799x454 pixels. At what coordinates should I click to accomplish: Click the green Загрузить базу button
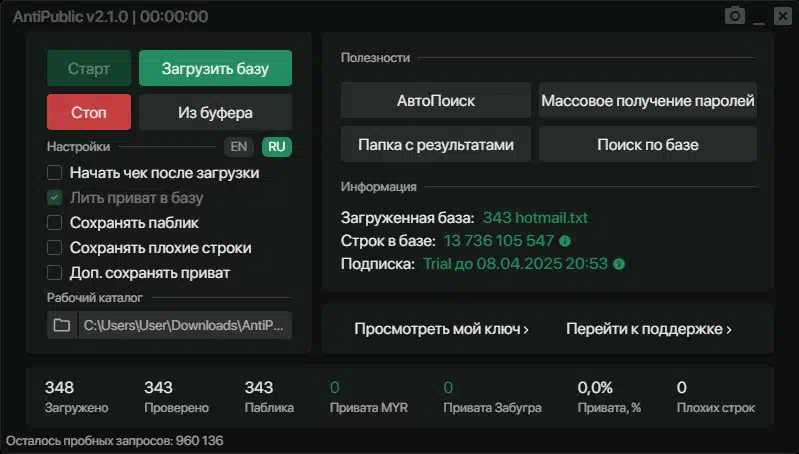[216, 68]
